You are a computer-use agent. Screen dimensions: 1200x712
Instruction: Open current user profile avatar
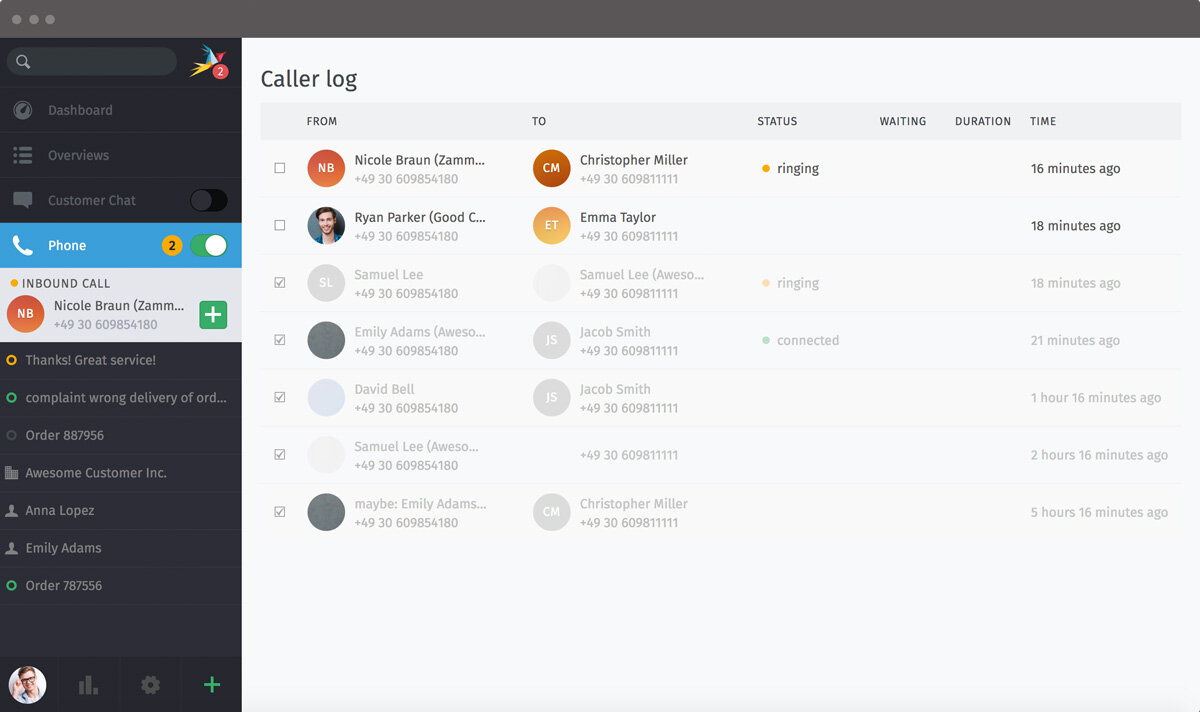coord(27,685)
